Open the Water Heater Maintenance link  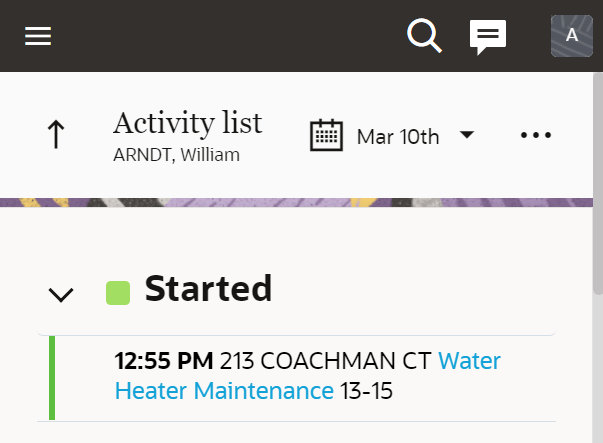(x=224, y=390)
